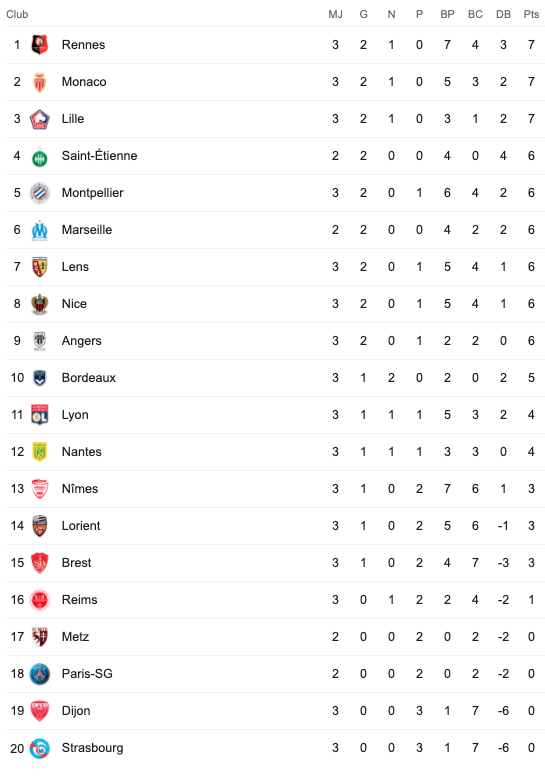Click the Pts column header
Viewport: 545px width, 777px height.
pyautogui.click(x=531, y=14)
